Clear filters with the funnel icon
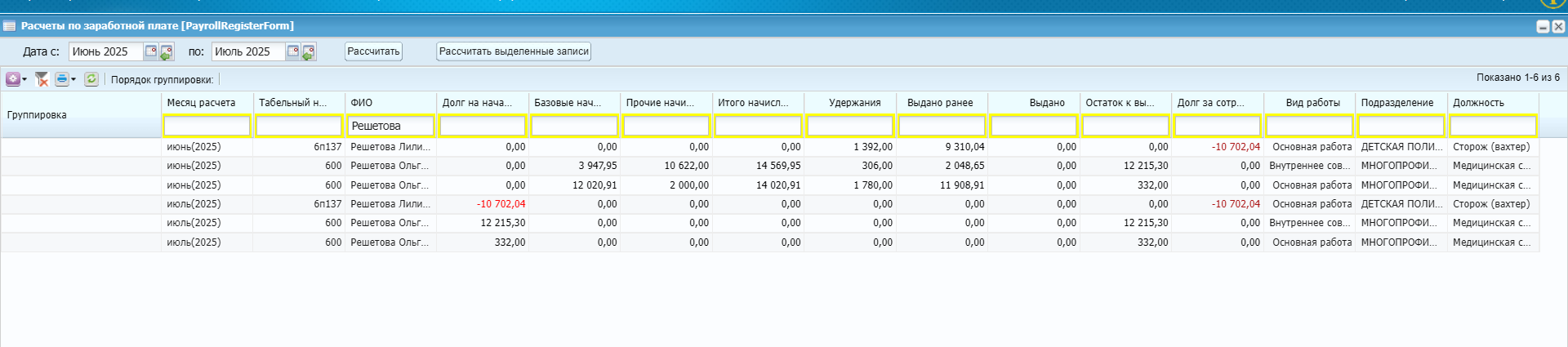Viewport: 1568px width, 347px height. coord(42,79)
